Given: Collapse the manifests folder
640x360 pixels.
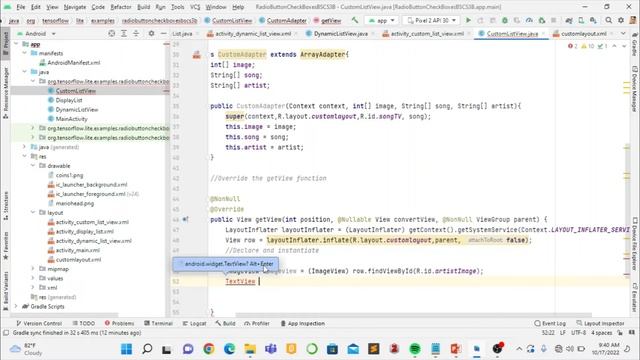Looking at the screenshot, I should (x=25, y=53).
